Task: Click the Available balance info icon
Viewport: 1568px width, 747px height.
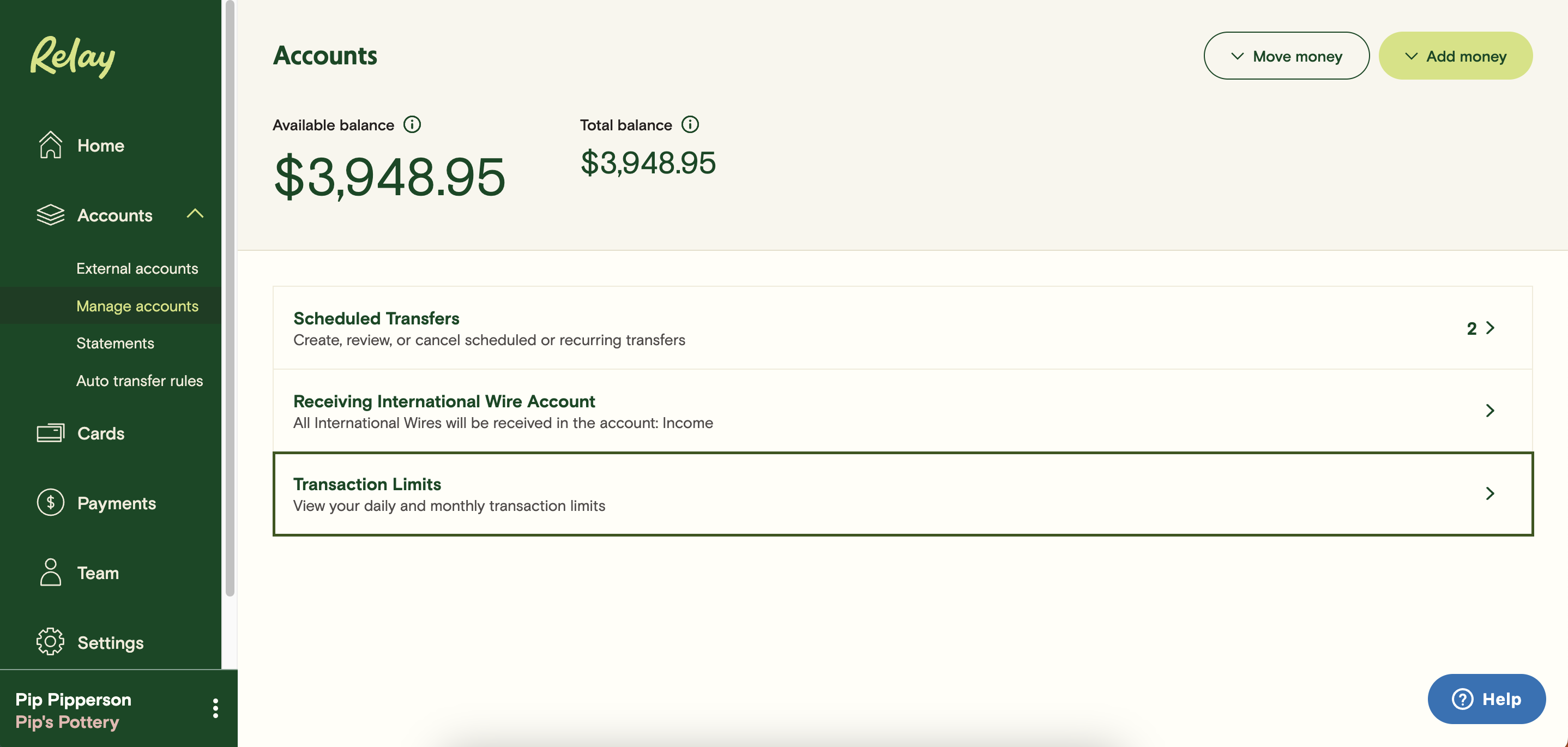Action: click(413, 124)
